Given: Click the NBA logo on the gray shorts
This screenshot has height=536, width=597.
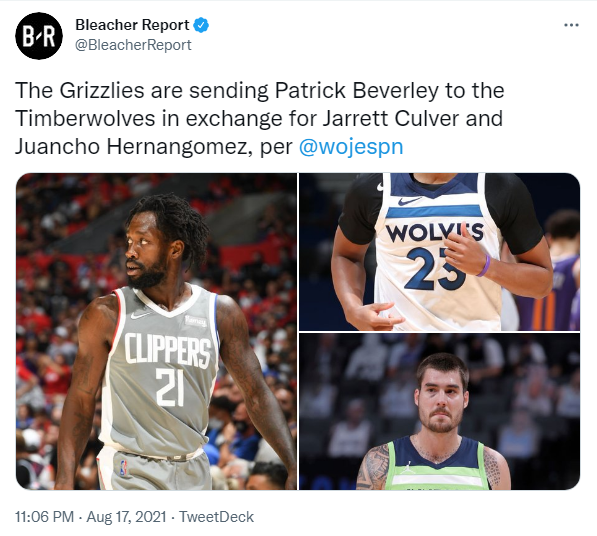Looking at the screenshot, I should pyautogui.click(x=123, y=468).
